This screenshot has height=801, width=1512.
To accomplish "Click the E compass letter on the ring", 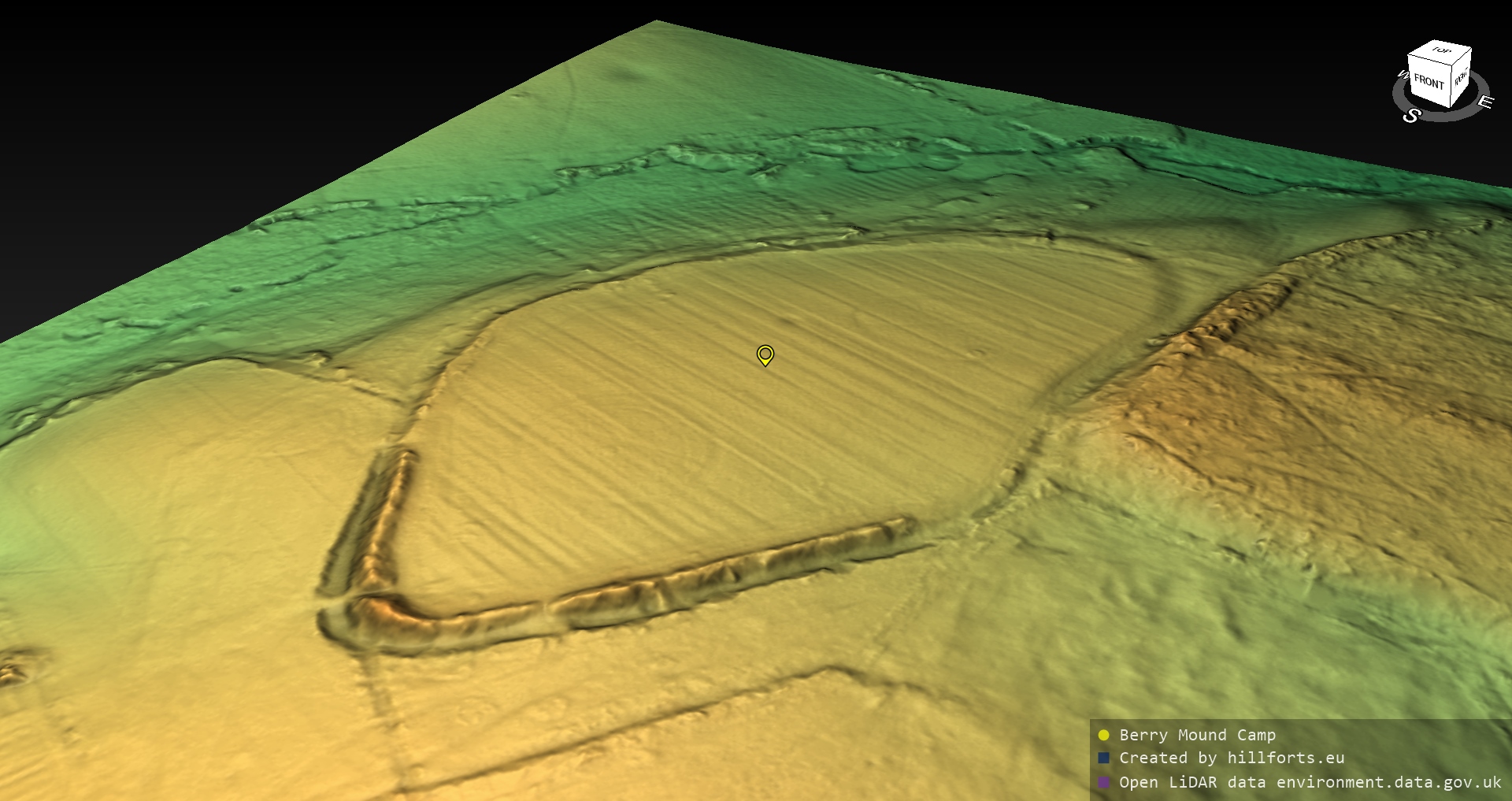I will pyautogui.click(x=1484, y=102).
